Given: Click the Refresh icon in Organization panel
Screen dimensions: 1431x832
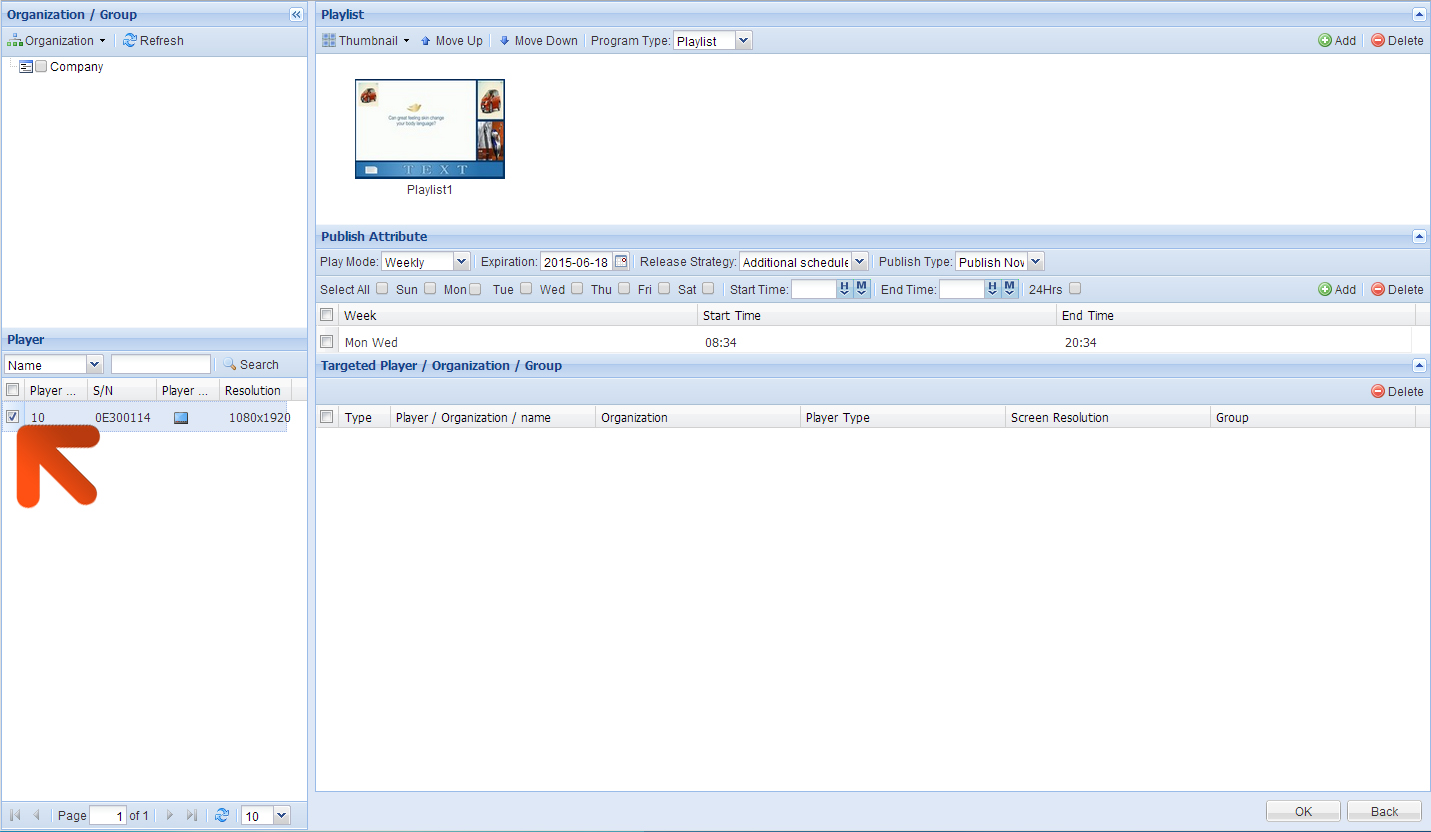Looking at the screenshot, I should coord(130,41).
